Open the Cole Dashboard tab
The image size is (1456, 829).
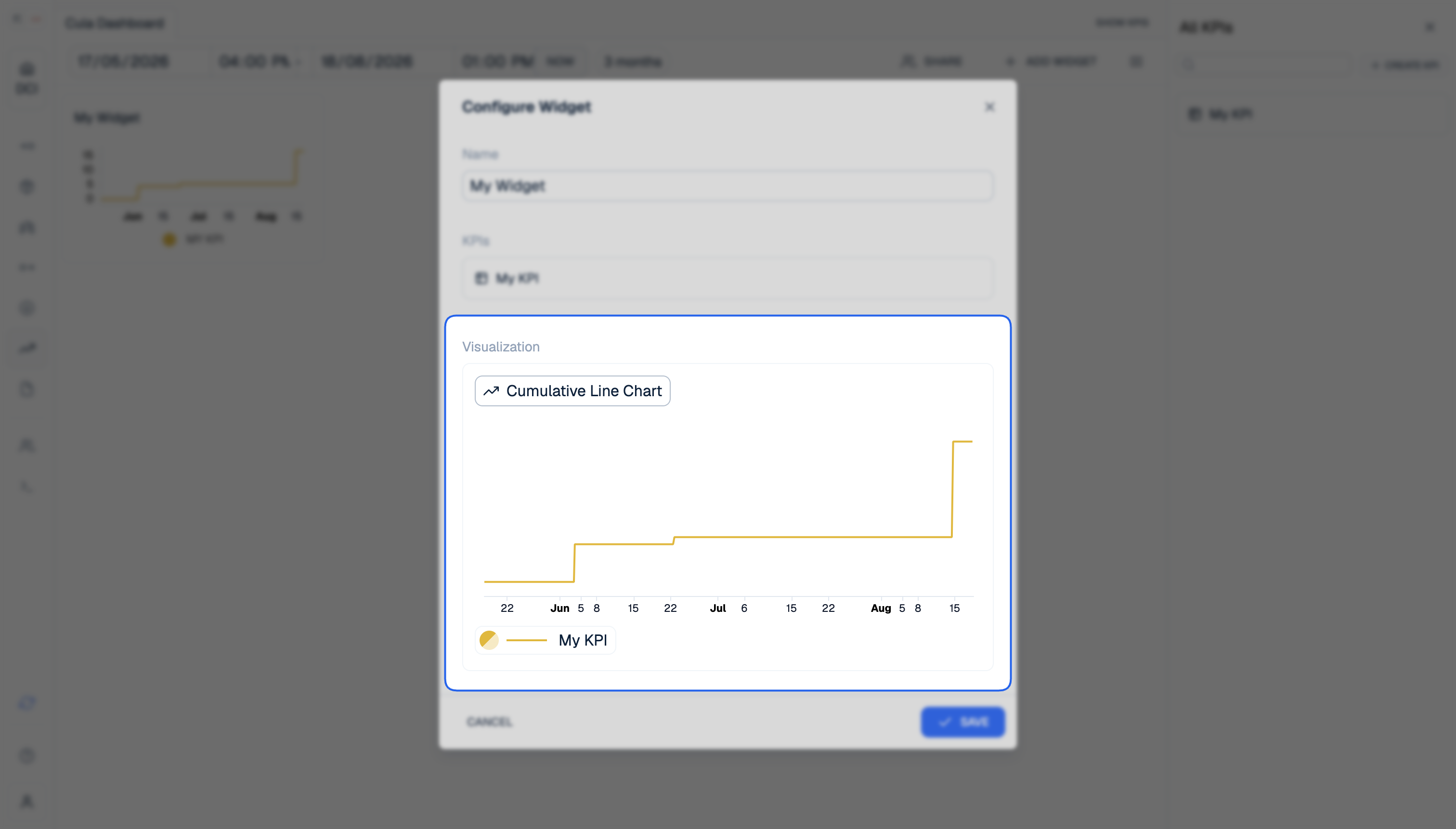tap(115, 23)
